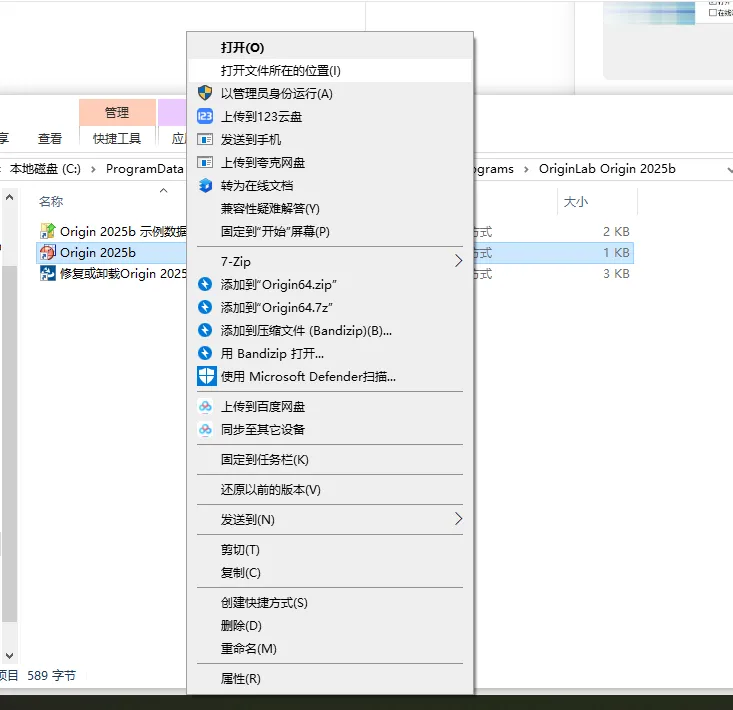Choose 创建快捷方式(S)
The height and width of the screenshot is (710, 733).
330,602
